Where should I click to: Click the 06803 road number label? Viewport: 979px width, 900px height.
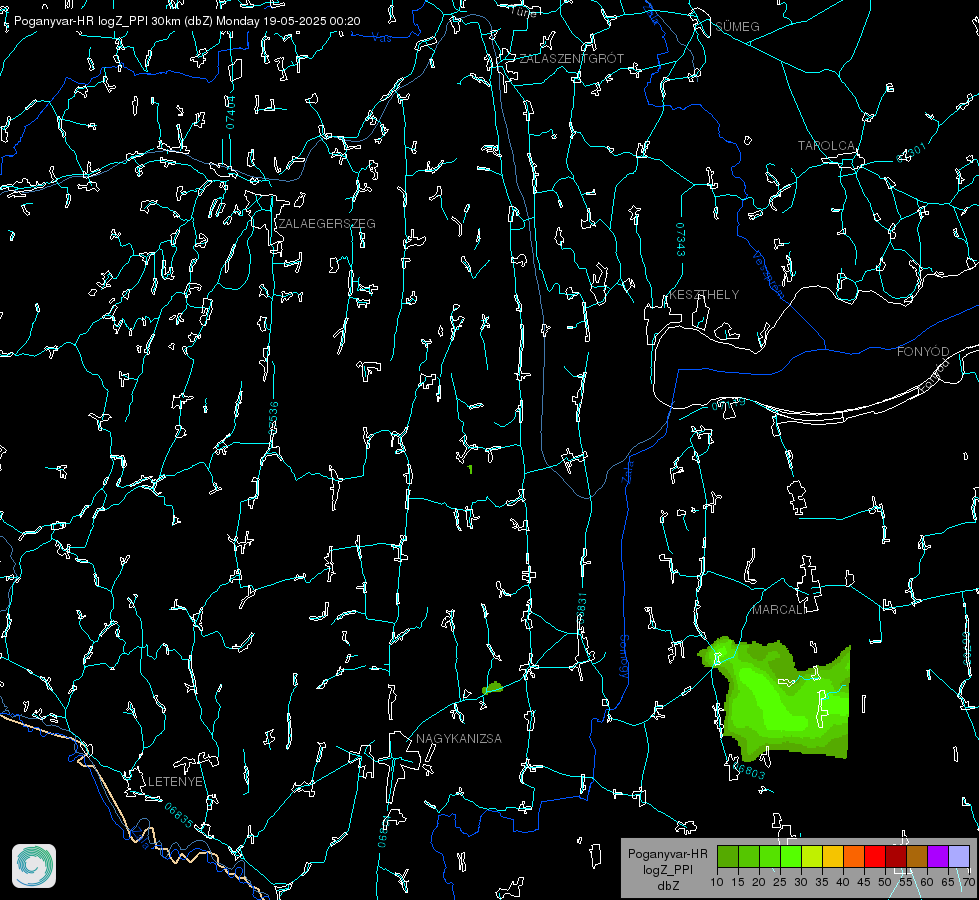(749, 771)
